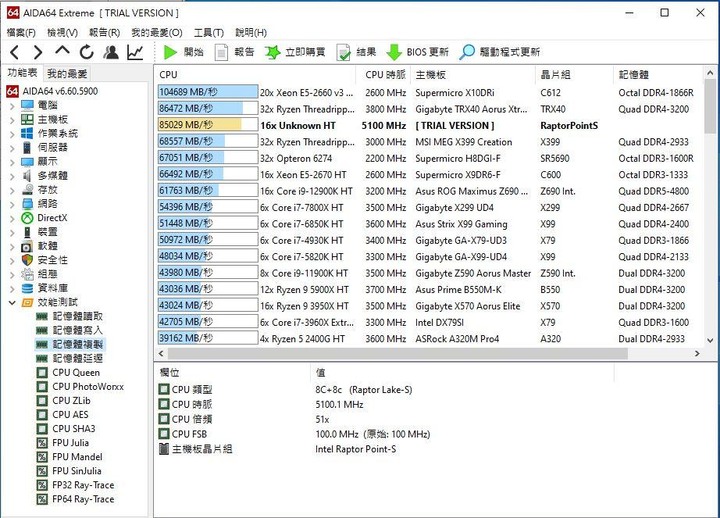Collapse the 效能測試 benchmark tree node
720x518 pixels.
point(12,303)
